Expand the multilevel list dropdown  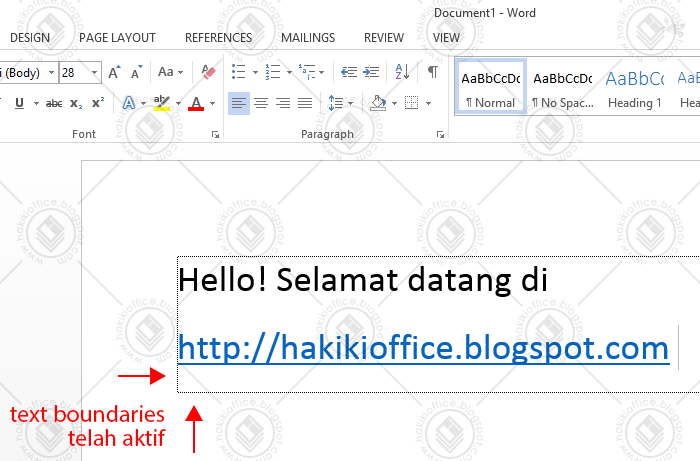coord(322,72)
